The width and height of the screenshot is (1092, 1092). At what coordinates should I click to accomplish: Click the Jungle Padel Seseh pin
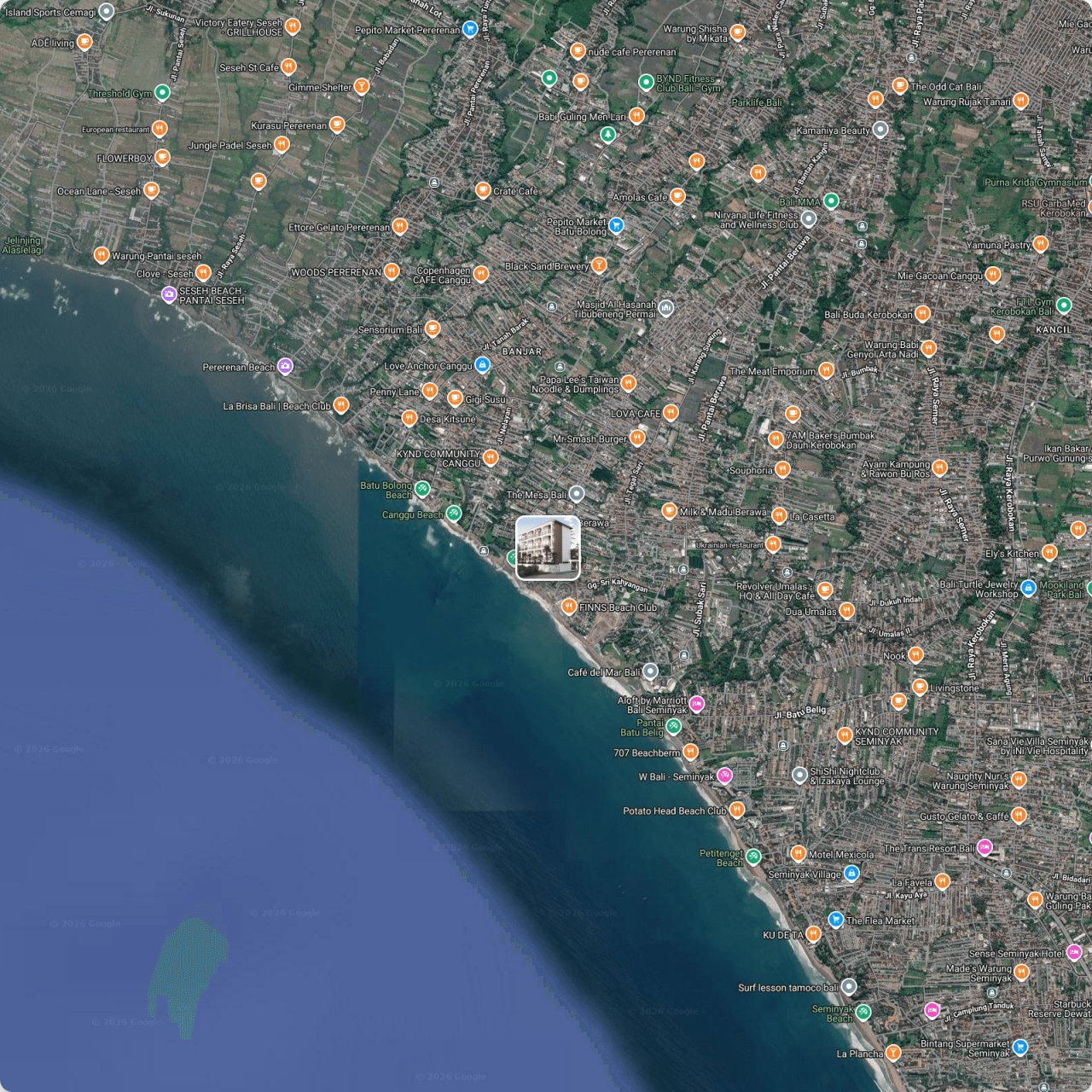(282, 145)
